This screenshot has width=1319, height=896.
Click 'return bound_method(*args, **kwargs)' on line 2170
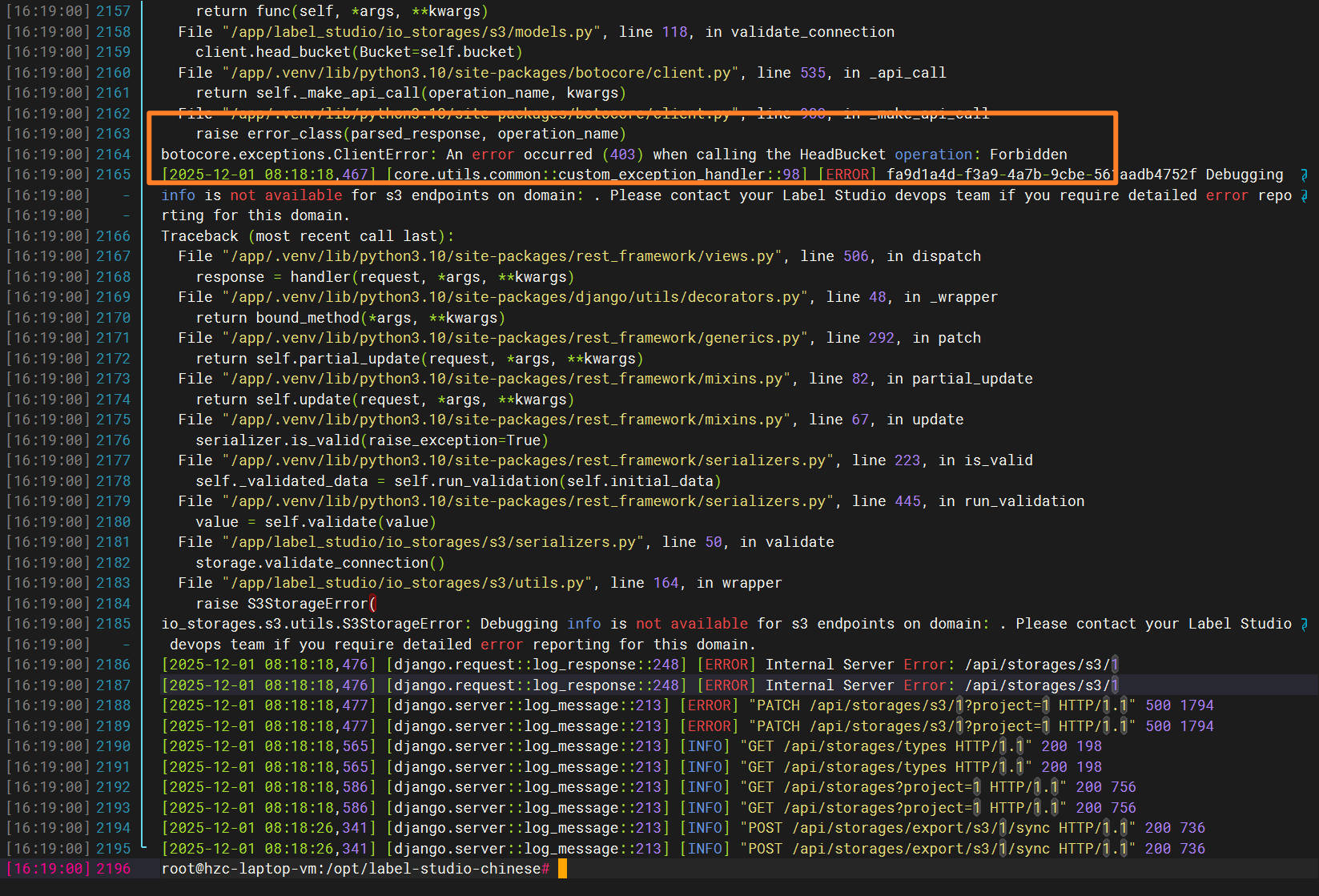tap(351, 318)
